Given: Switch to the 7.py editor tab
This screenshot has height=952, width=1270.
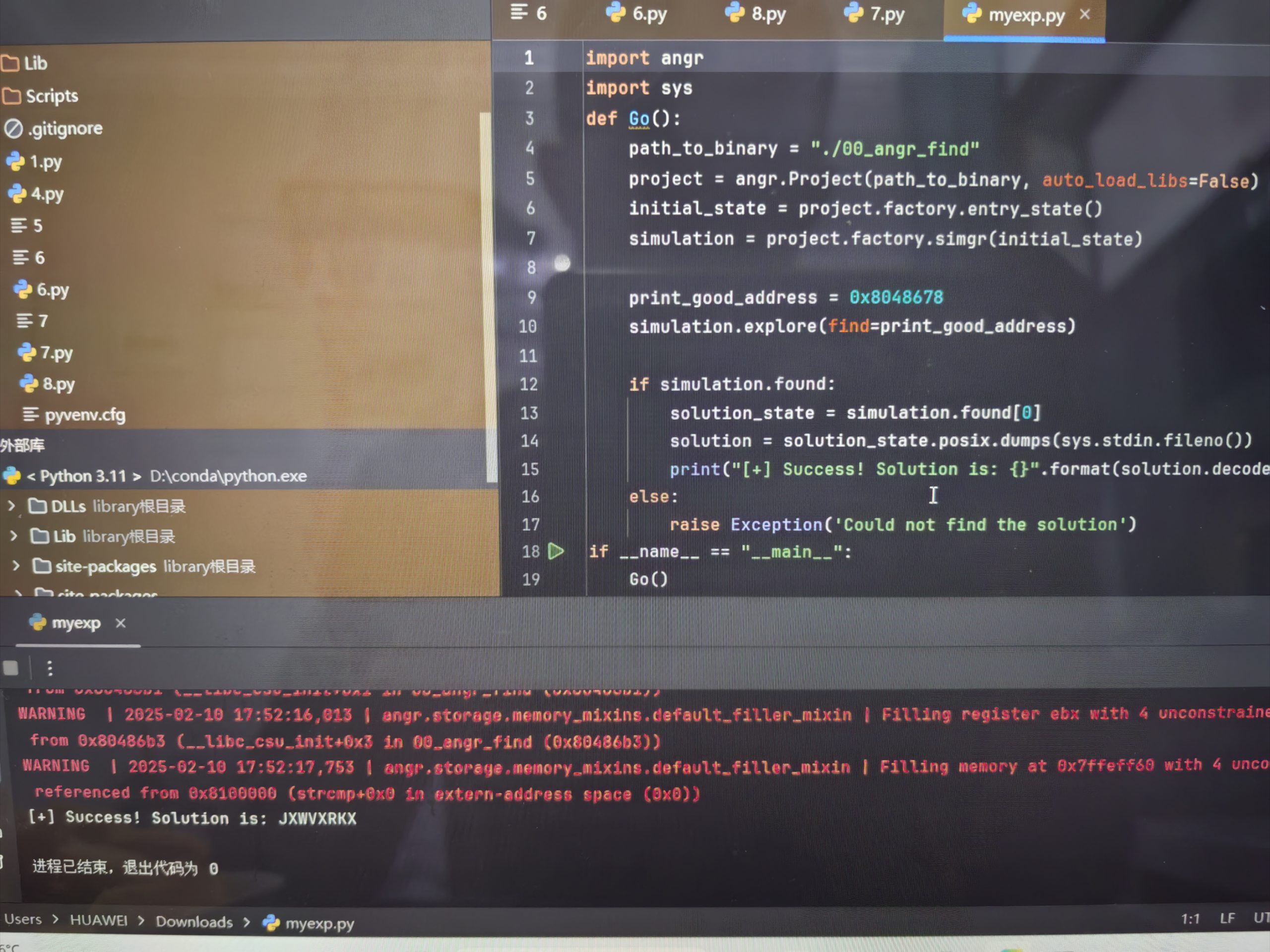Looking at the screenshot, I should pos(874,13).
